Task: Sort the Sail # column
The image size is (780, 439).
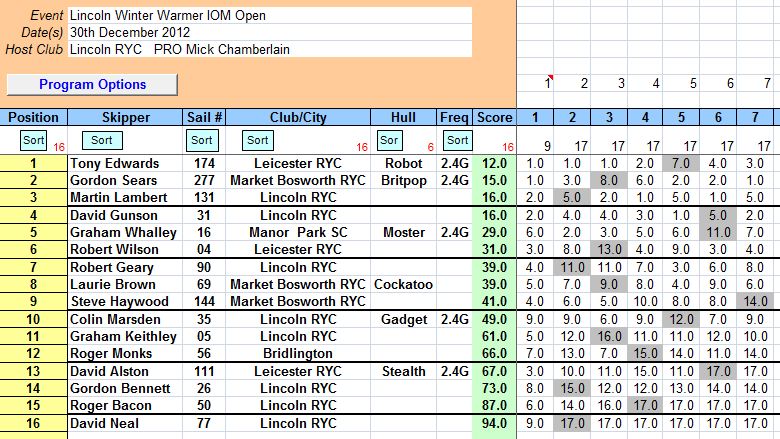Action: (x=201, y=140)
